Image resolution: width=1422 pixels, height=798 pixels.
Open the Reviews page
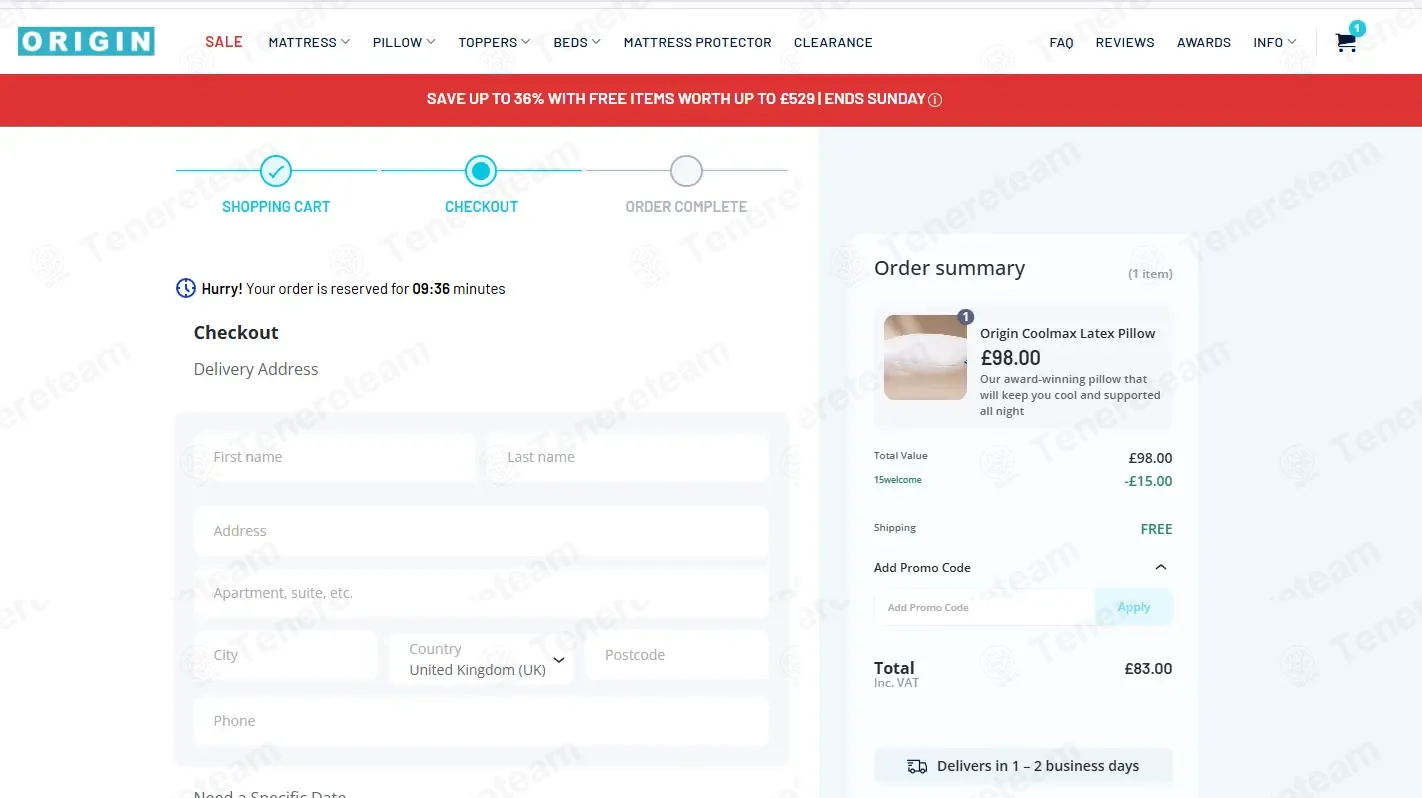click(x=1125, y=42)
